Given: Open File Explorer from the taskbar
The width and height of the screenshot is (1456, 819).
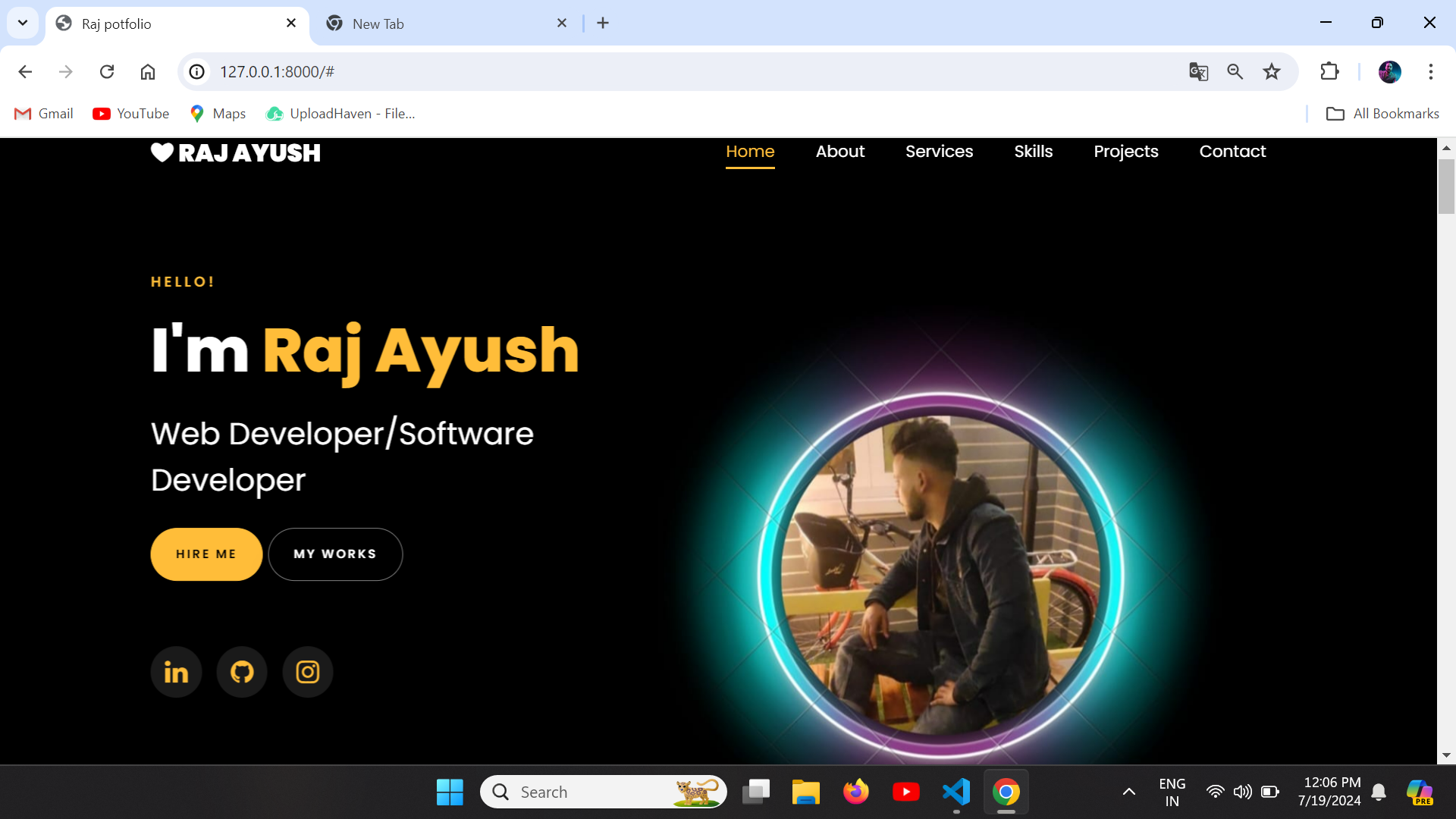Looking at the screenshot, I should [806, 792].
